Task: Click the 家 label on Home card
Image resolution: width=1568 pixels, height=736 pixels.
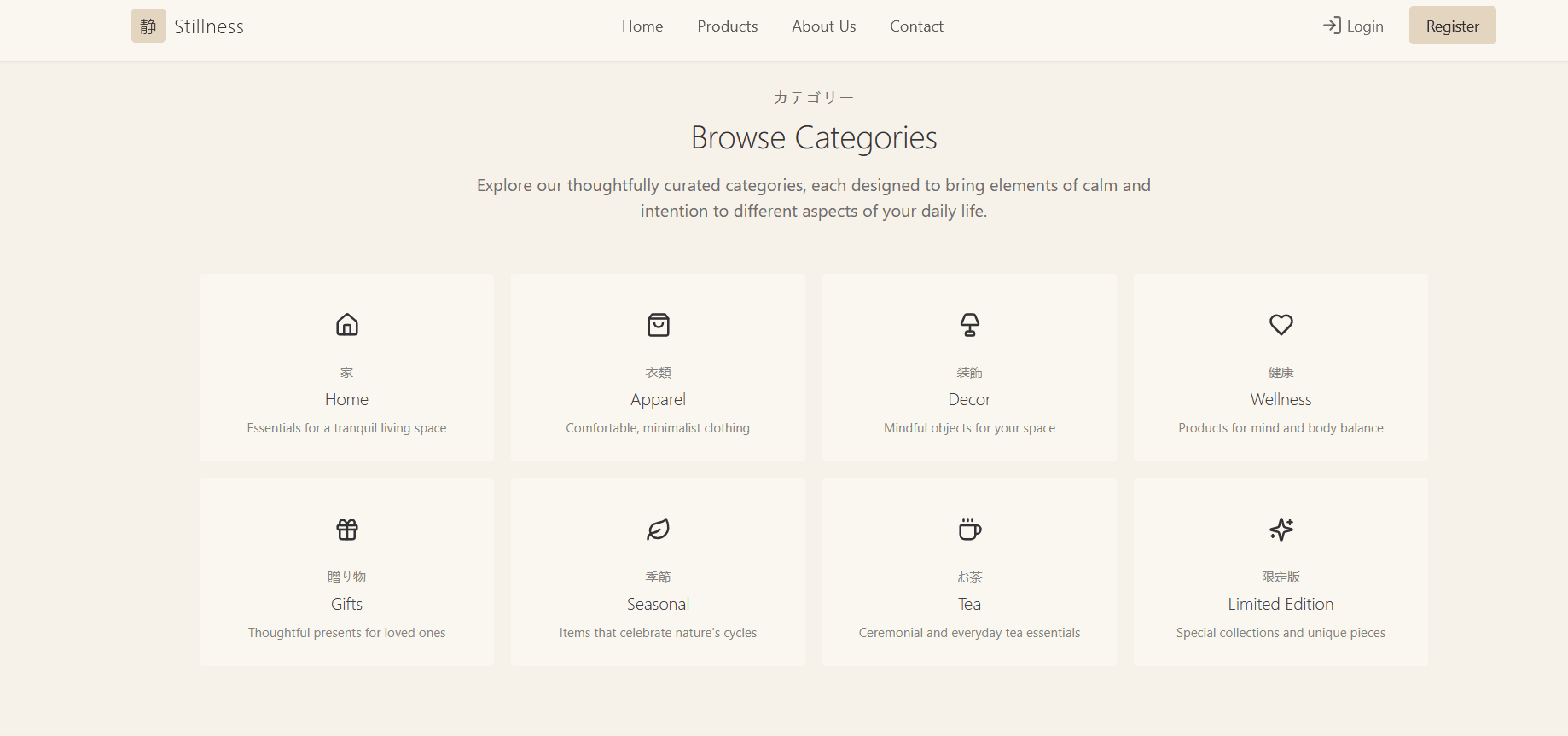Action: point(347,373)
